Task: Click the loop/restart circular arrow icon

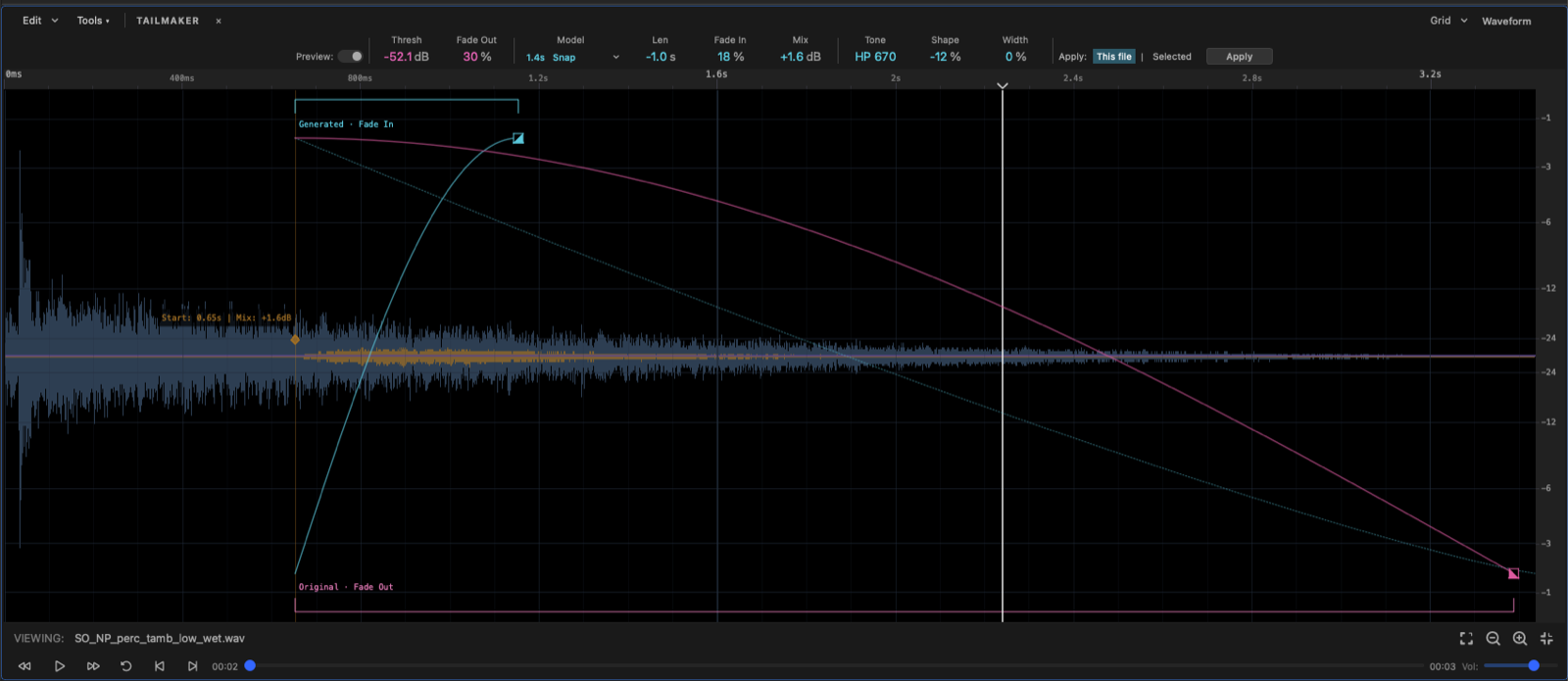Action: click(126, 666)
